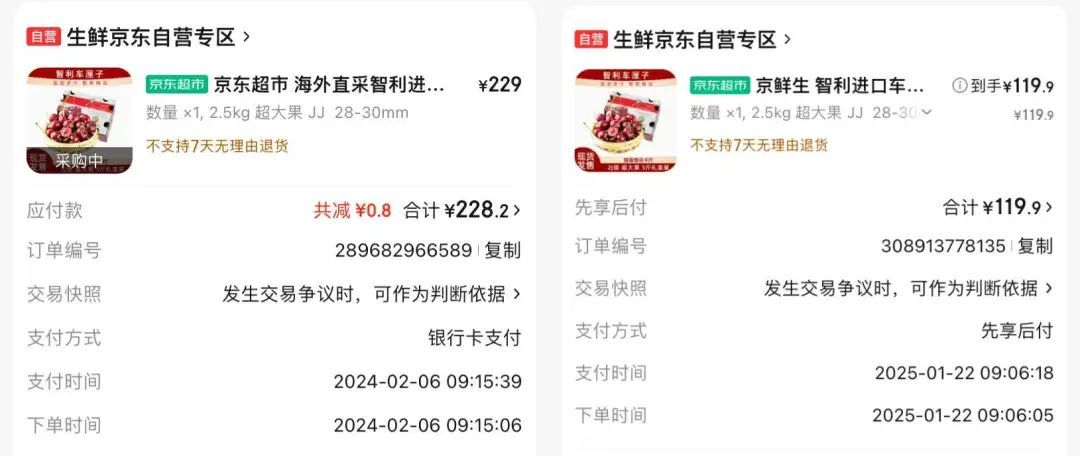Click green 京东超市 tag on left product
Screen dimensions: 1080x456
[177, 85]
